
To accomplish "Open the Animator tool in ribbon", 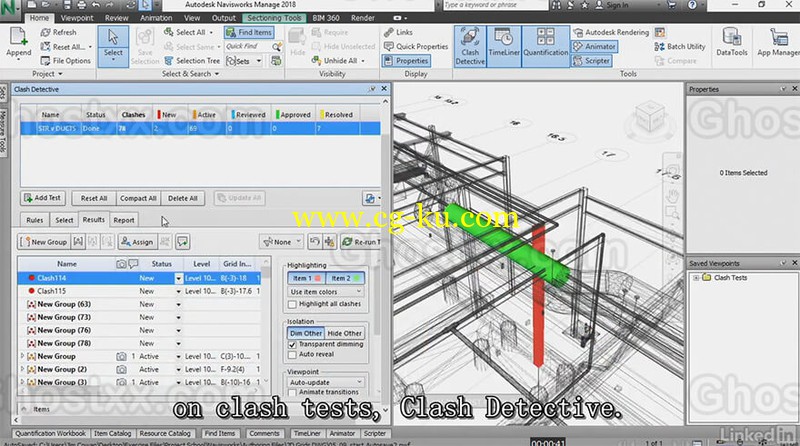I will [594, 46].
